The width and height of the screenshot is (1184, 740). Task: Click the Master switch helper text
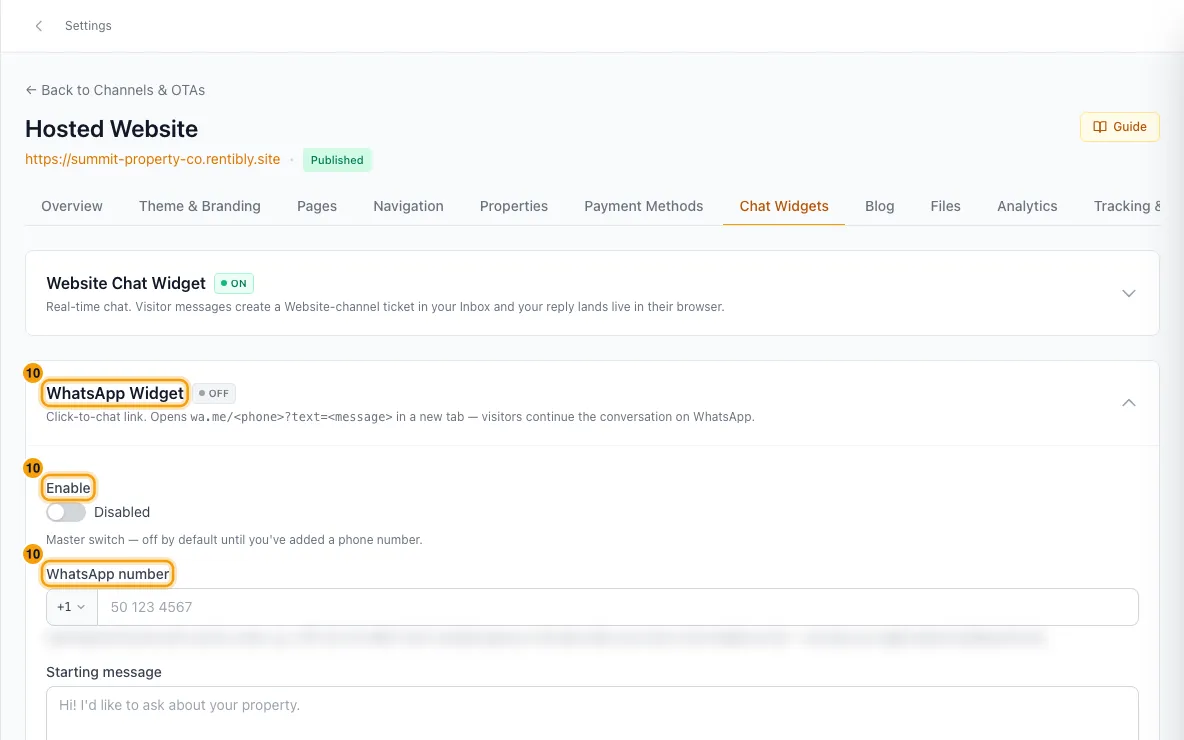(x=234, y=540)
